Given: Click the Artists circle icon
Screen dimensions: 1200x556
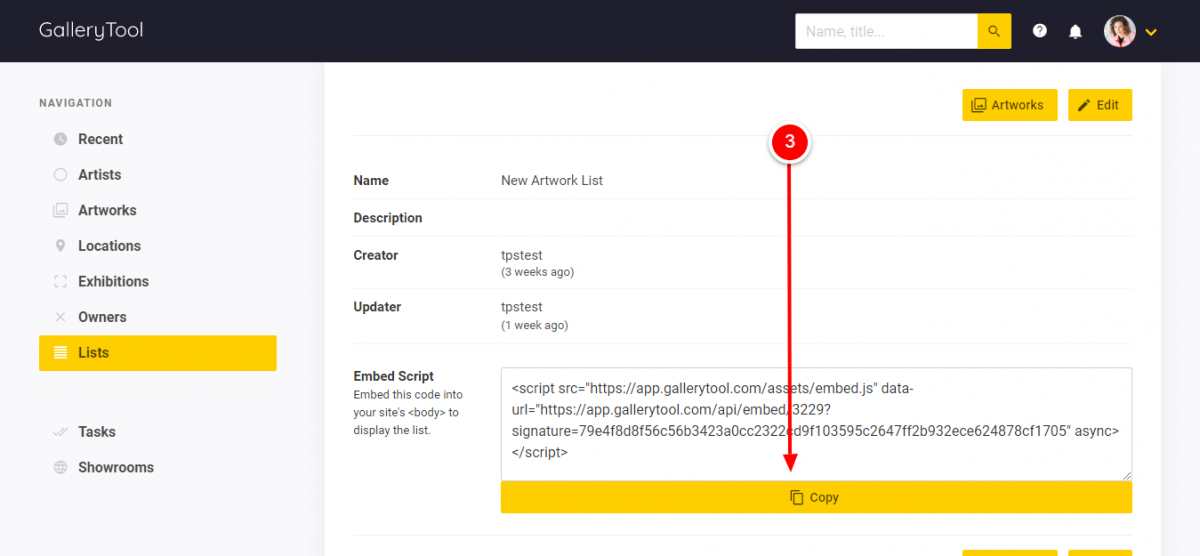Looking at the screenshot, I should point(60,174).
